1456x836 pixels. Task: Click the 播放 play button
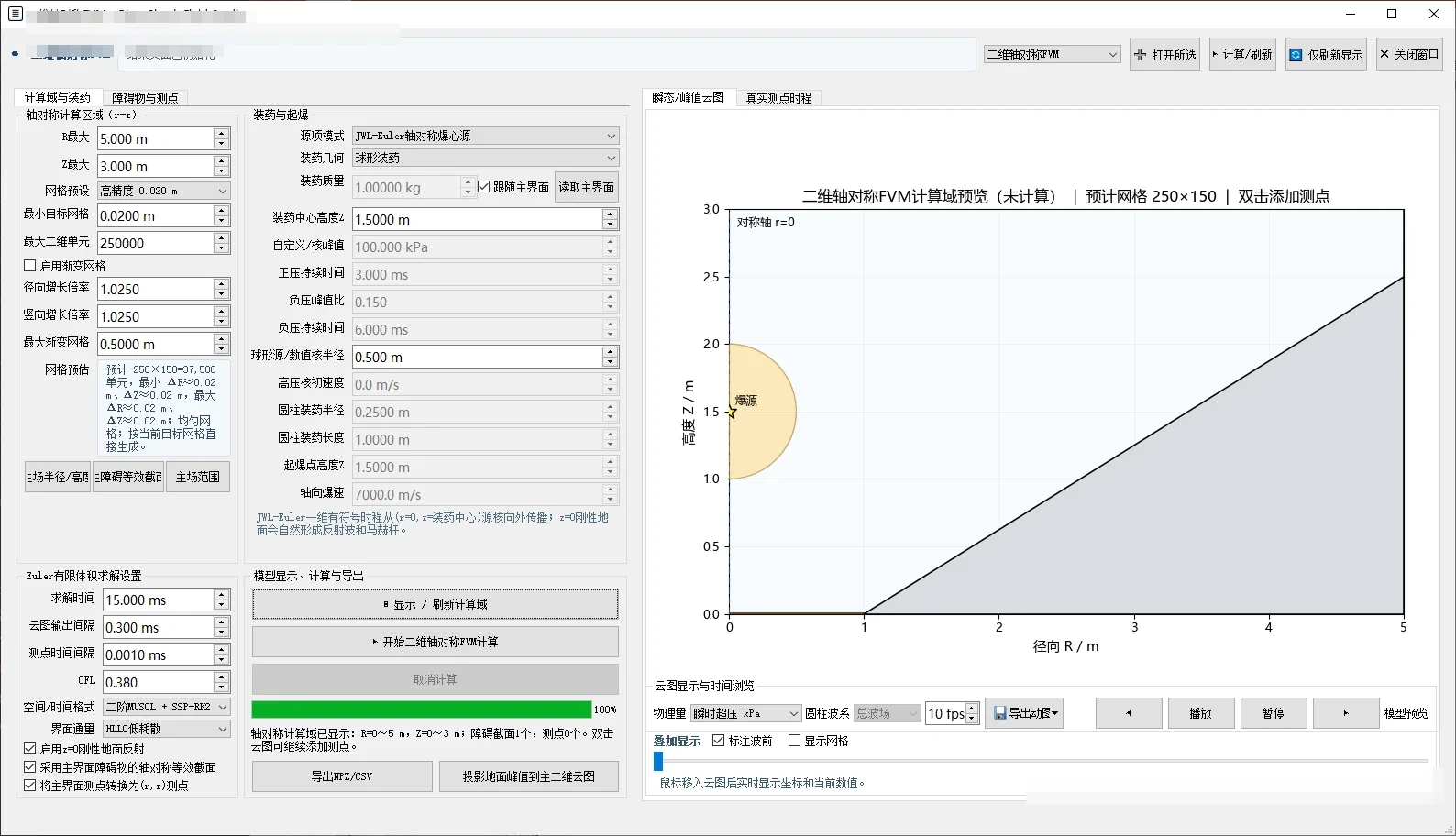pos(1200,713)
